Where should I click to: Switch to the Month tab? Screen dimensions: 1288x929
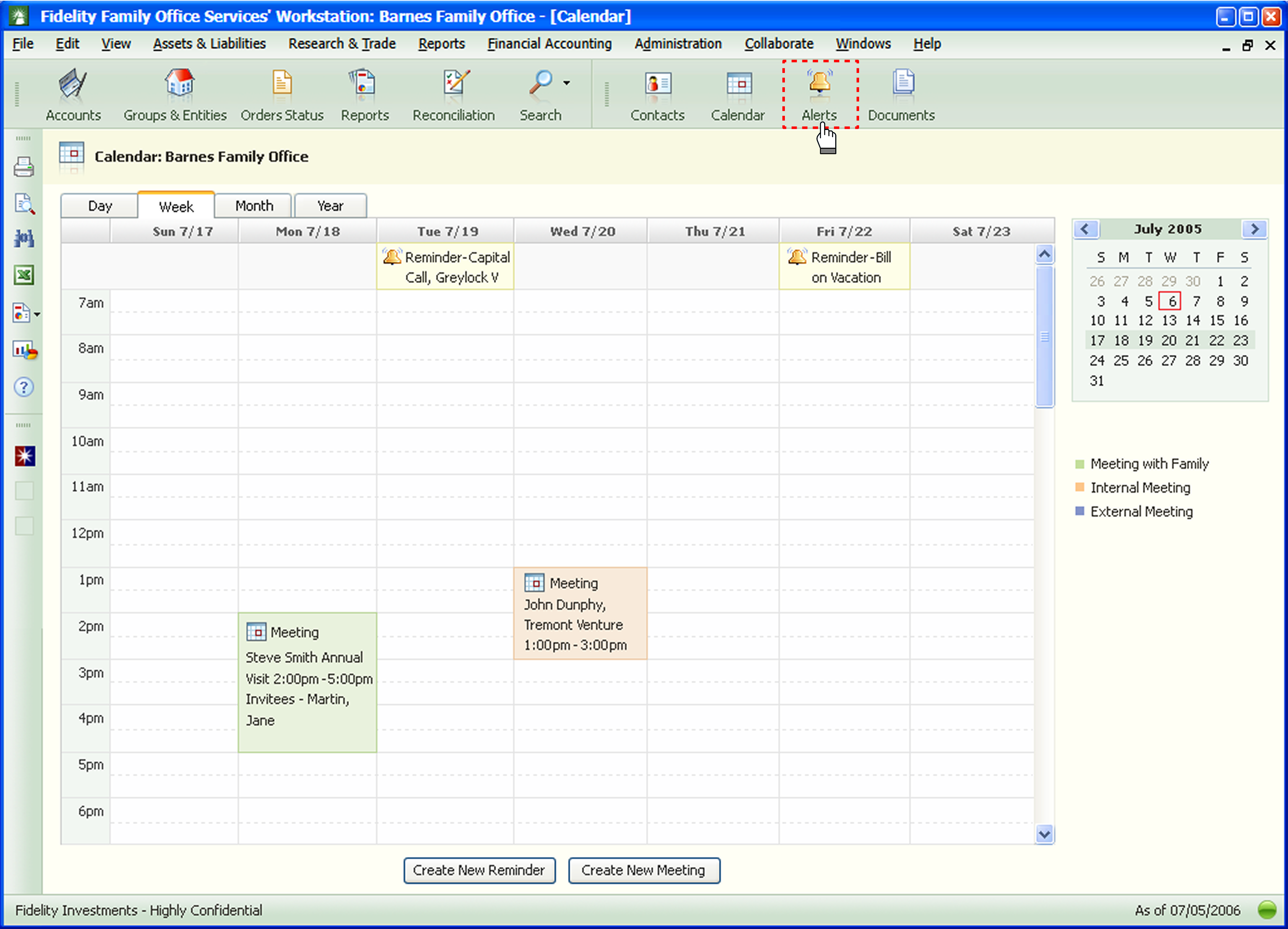tap(254, 206)
